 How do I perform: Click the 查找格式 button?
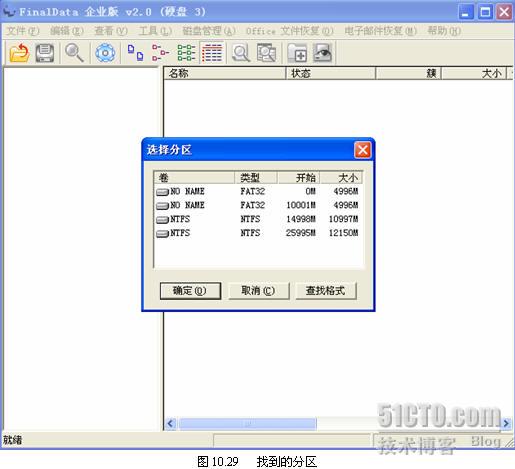coord(326,291)
